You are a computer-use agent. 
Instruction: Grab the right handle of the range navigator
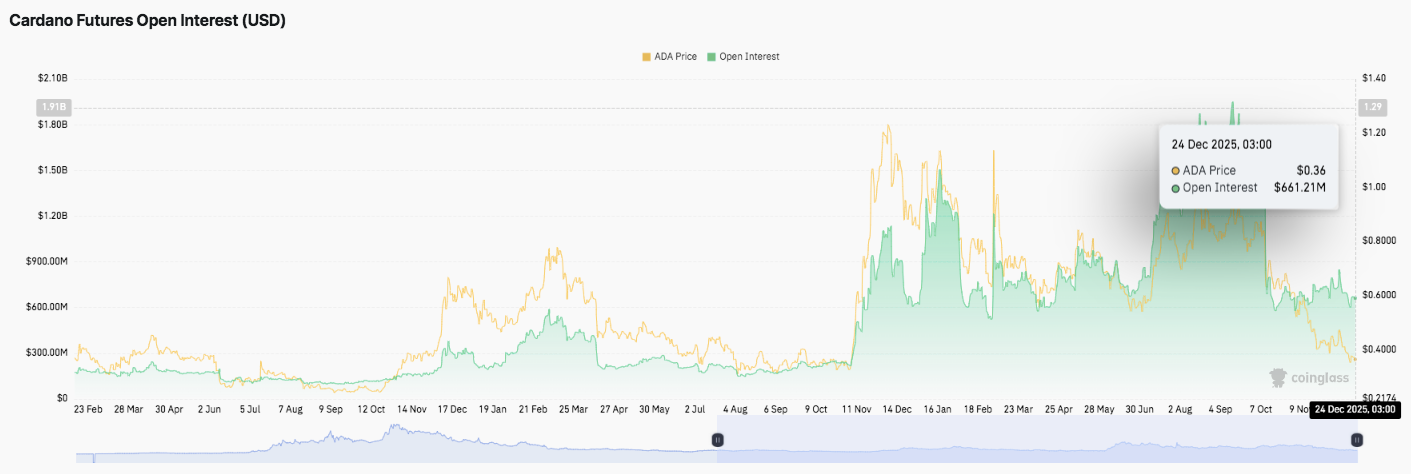(1356, 440)
